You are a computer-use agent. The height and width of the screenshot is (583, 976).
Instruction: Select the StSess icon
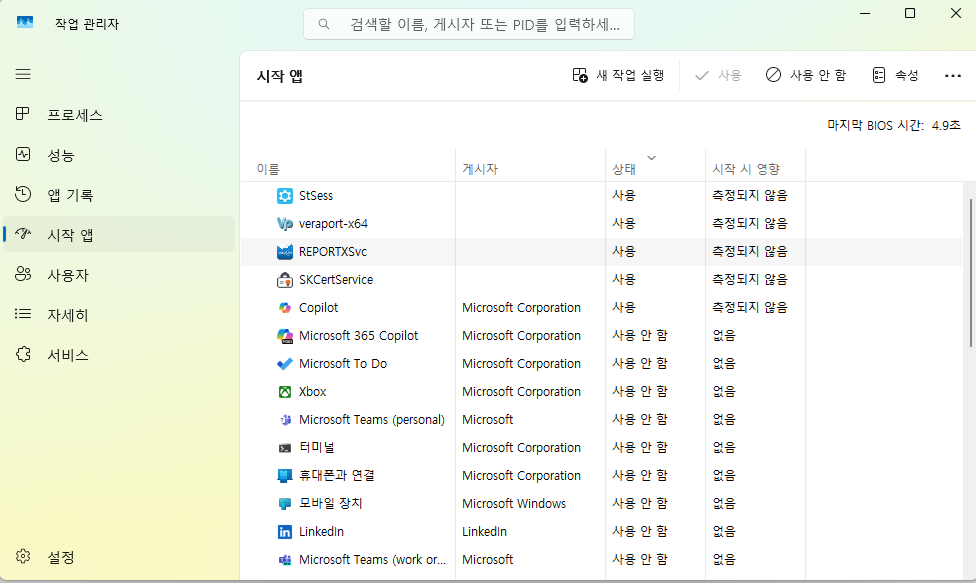coord(284,196)
